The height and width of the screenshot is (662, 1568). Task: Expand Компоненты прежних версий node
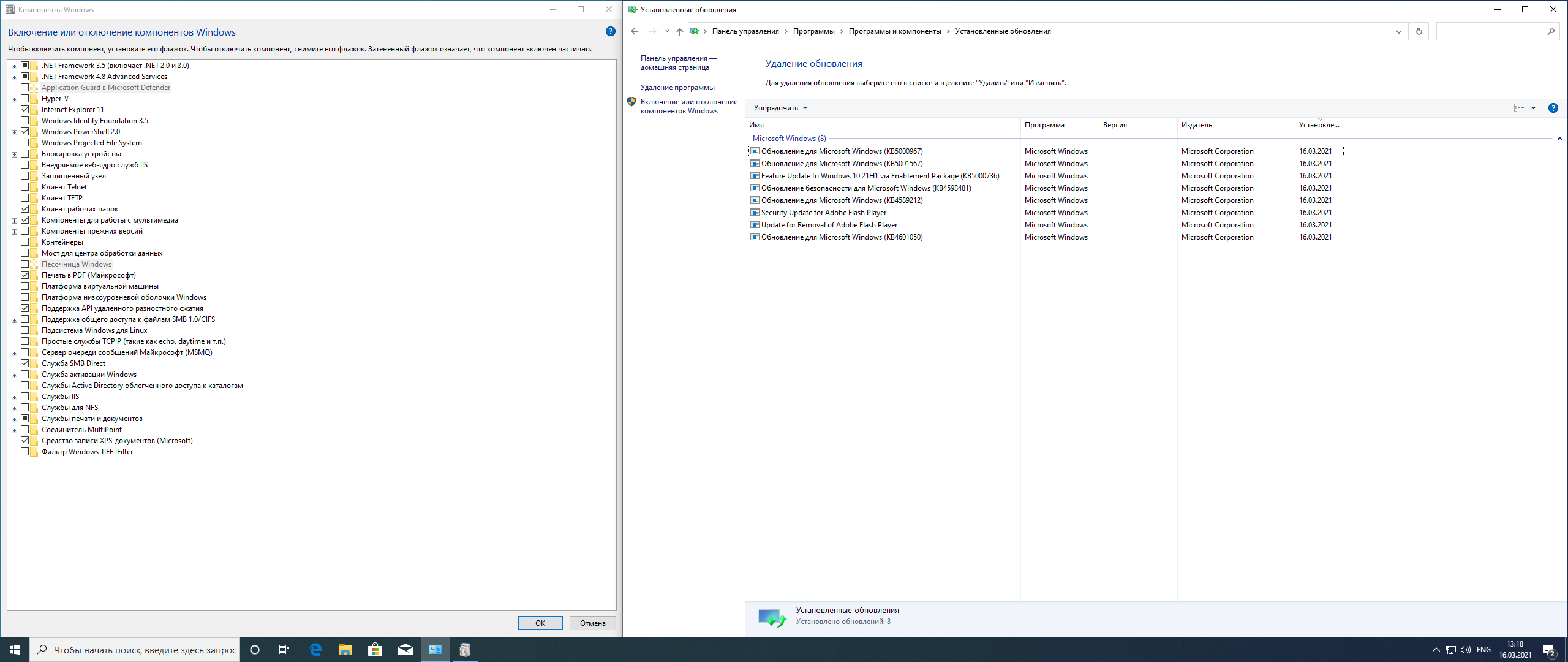click(x=14, y=232)
